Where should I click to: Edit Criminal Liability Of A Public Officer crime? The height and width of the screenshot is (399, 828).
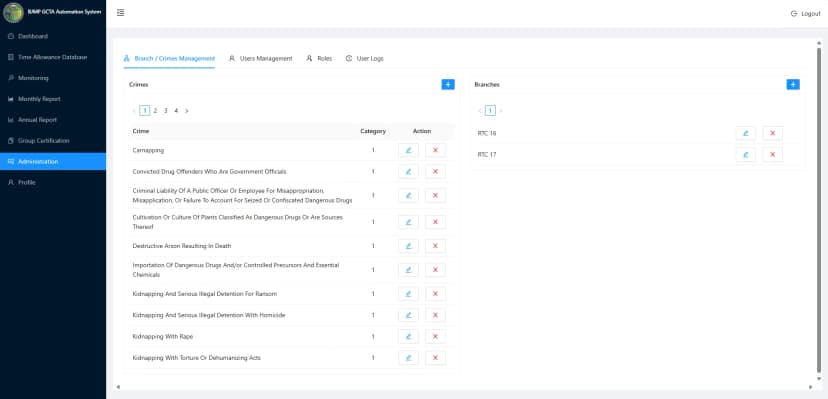408,195
